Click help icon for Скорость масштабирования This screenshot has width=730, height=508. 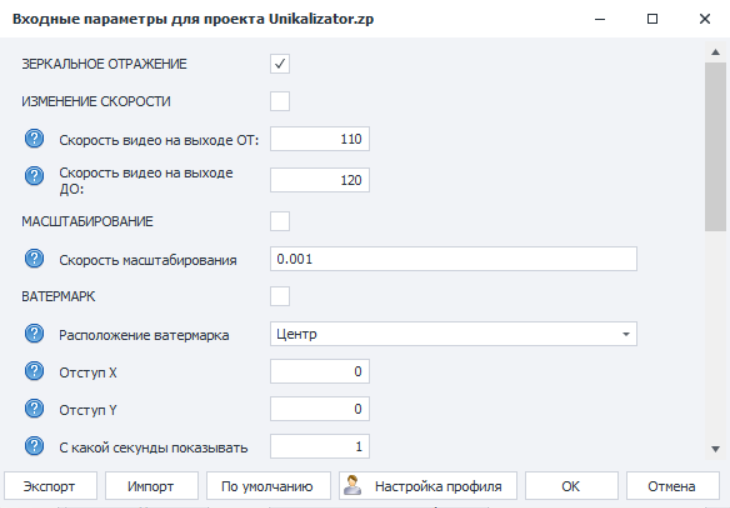tap(33, 259)
